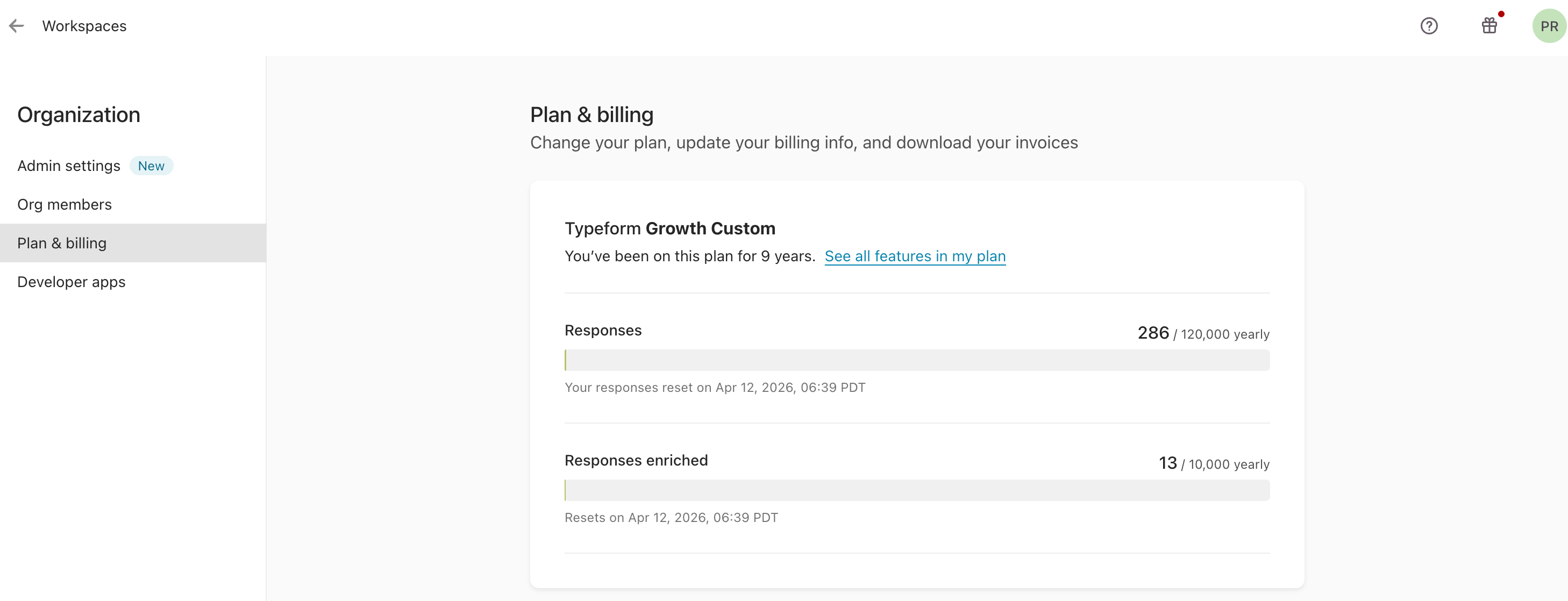Open the help question mark icon
Screen dimensions: 1568x601
point(1429,26)
